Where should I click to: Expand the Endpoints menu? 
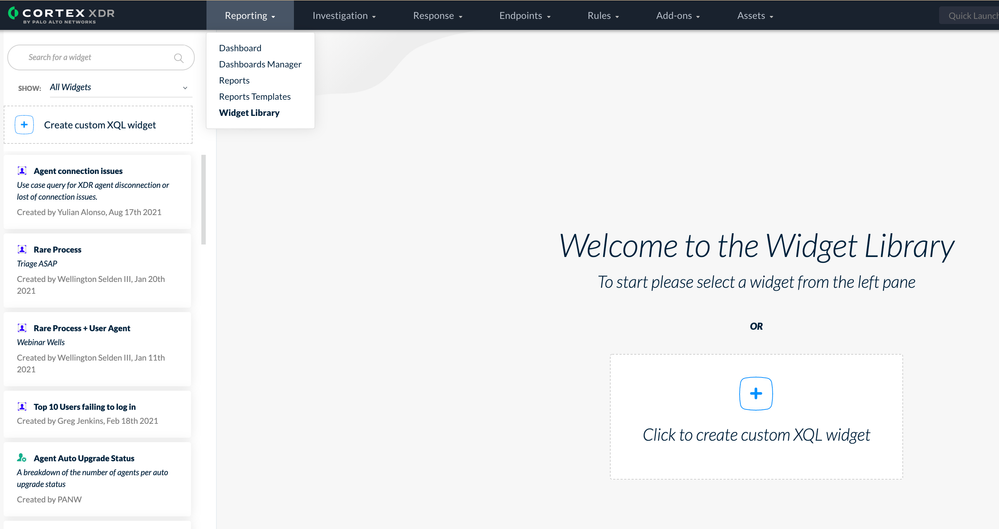525,15
